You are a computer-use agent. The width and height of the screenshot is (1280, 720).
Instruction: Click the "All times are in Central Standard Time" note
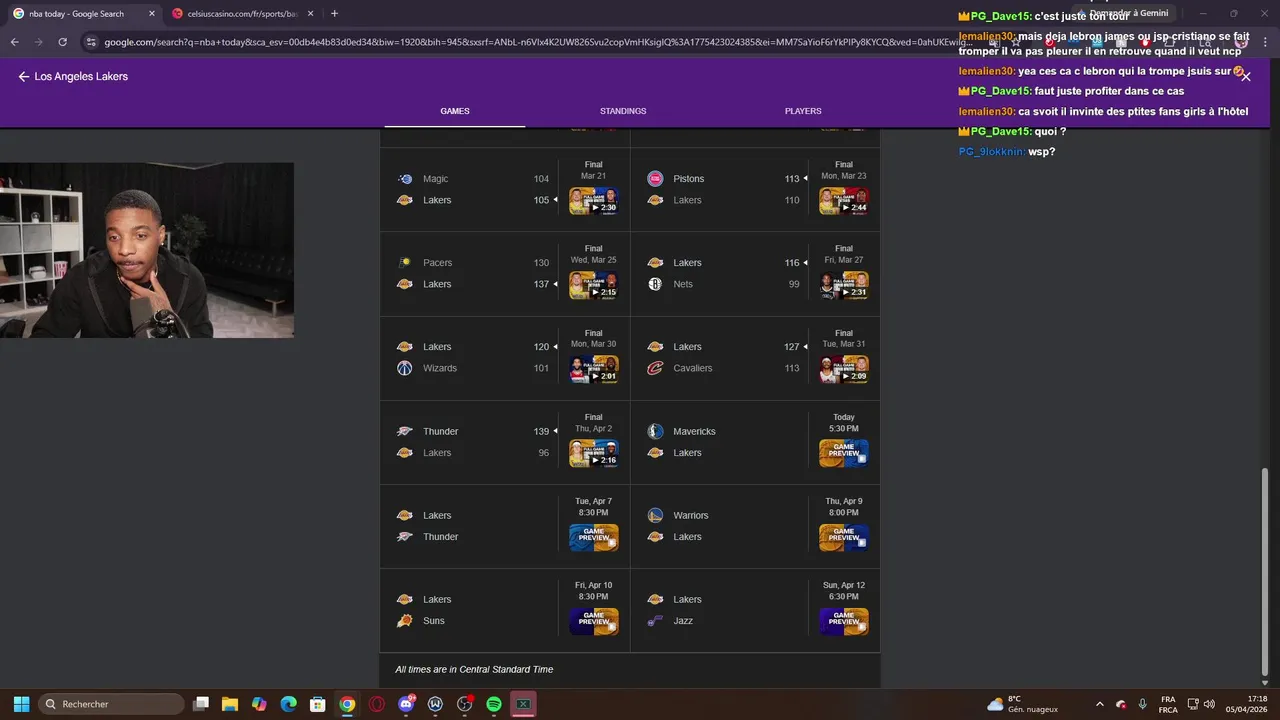[x=474, y=669]
